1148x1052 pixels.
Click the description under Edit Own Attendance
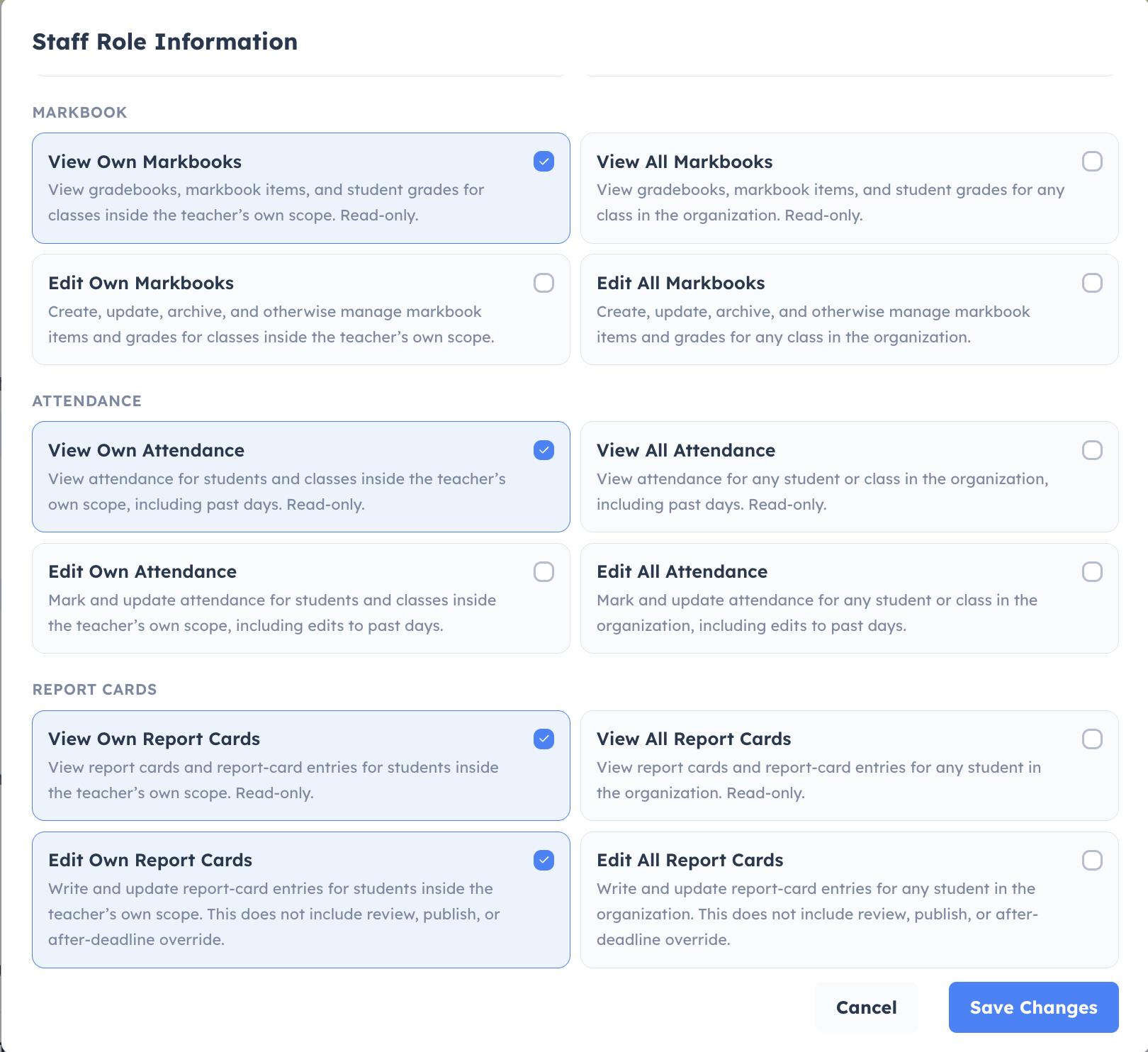[x=272, y=613]
